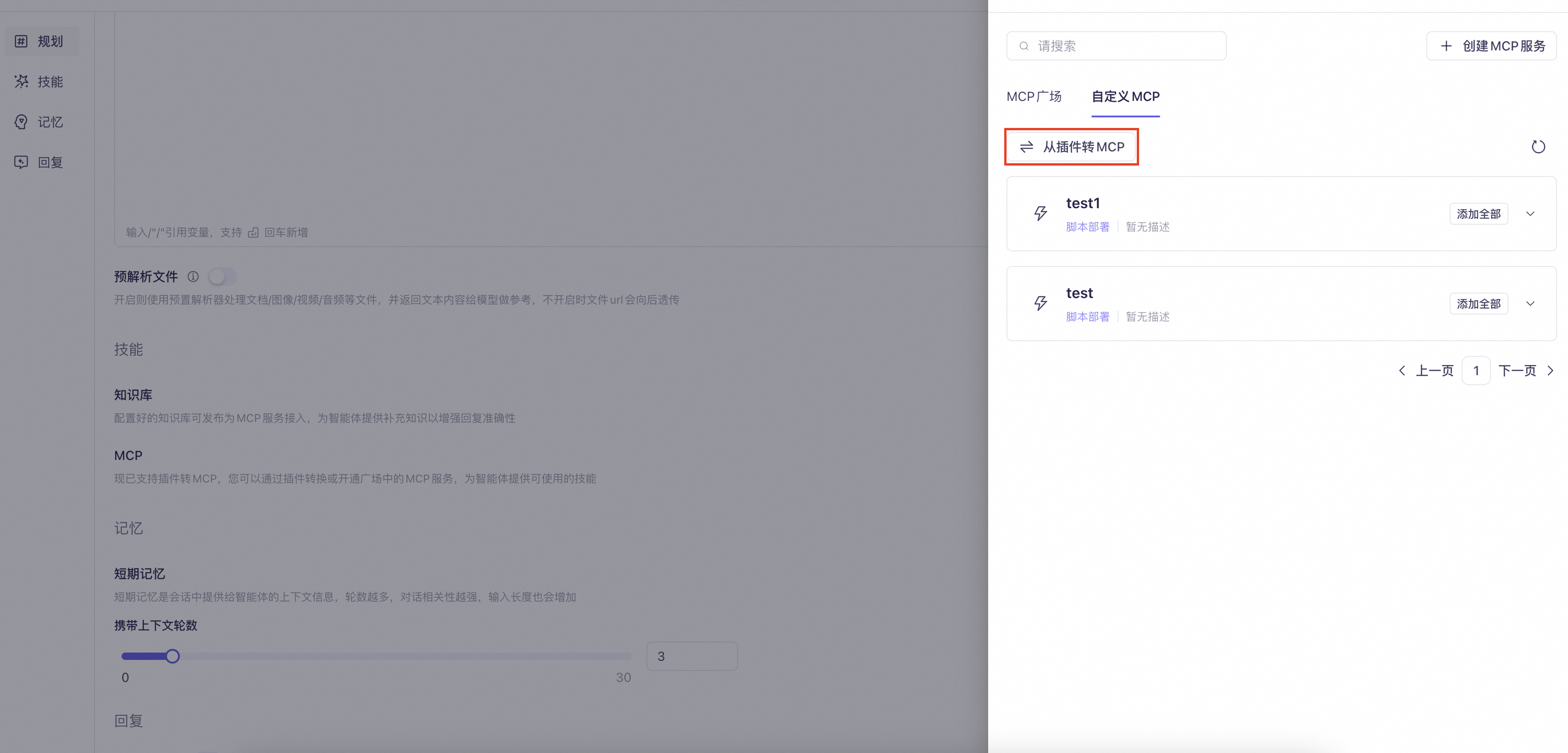Switch to the MCP广场 tab
1568x753 pixels.
(x=1034, y=97)
